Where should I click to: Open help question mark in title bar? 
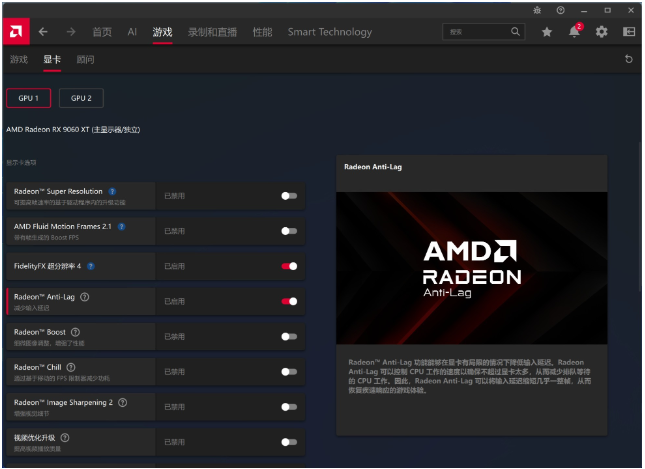pos(561,10)
